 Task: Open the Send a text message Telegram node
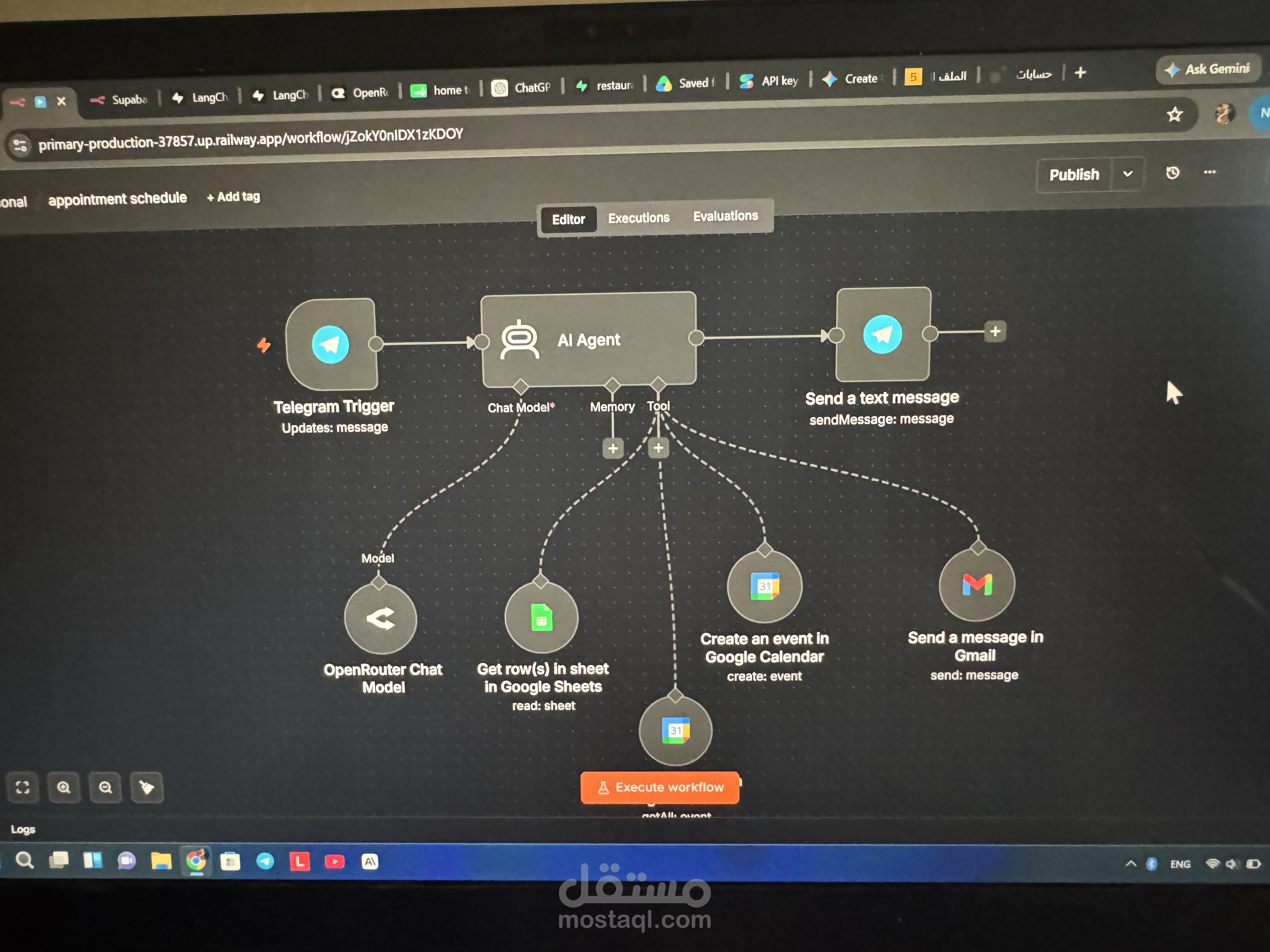click(x=883, y=334)
